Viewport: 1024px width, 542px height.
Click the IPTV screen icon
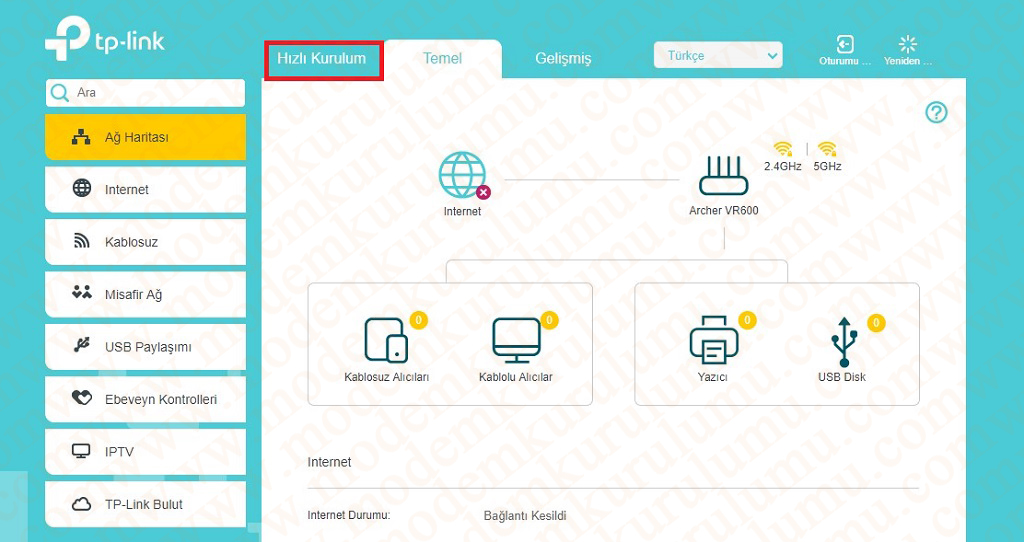coord(81,451)
